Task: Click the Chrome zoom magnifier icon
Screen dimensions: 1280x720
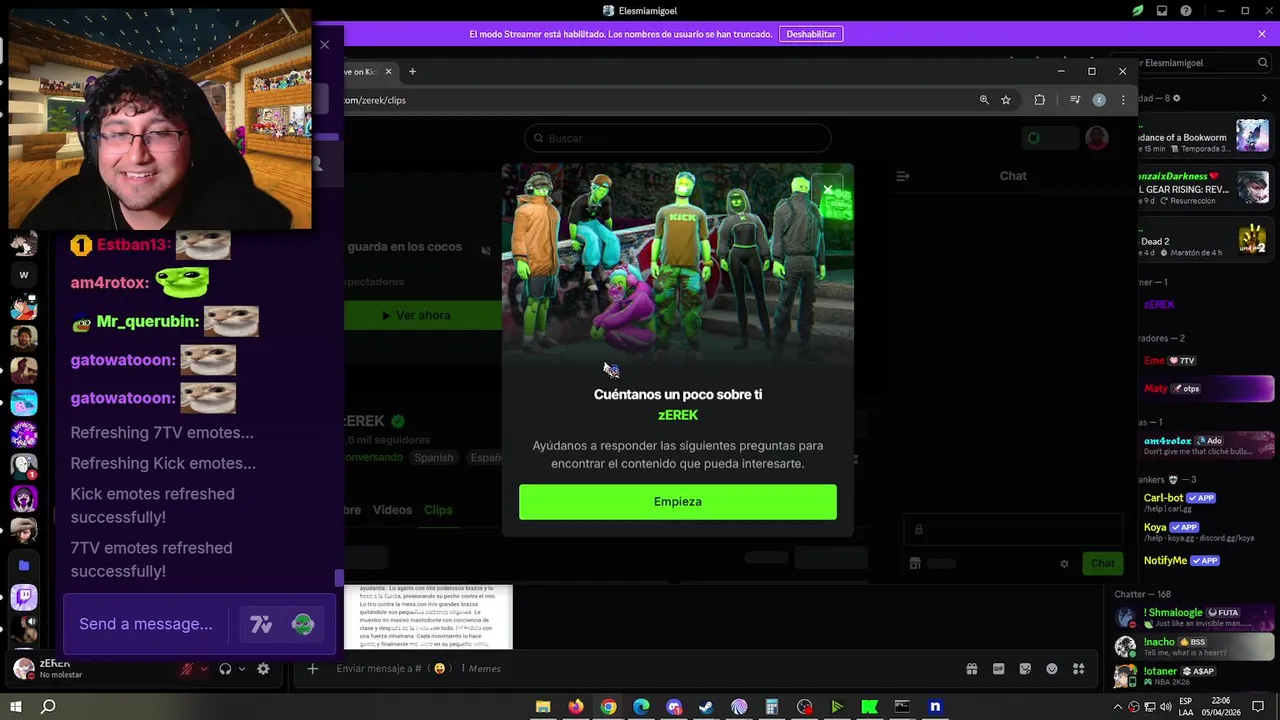Action: coord(984,100)
